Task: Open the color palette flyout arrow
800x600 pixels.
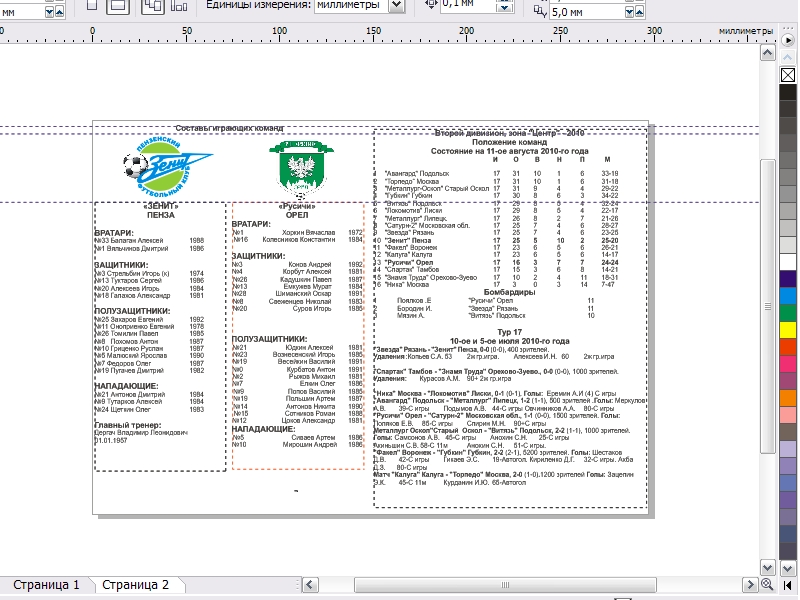Action: tap(788, 40)
